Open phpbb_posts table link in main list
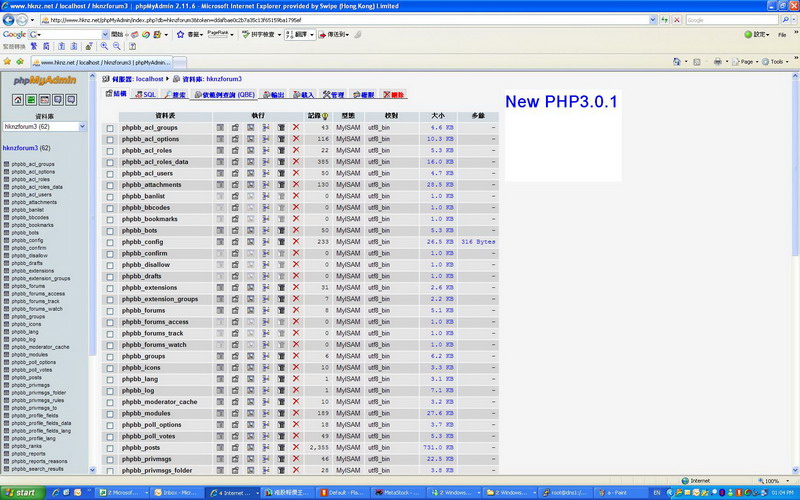 click(x=140, y=447)
